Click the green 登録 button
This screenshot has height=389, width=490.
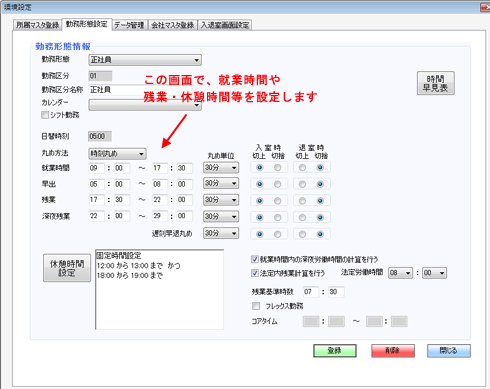pos(335,351)
